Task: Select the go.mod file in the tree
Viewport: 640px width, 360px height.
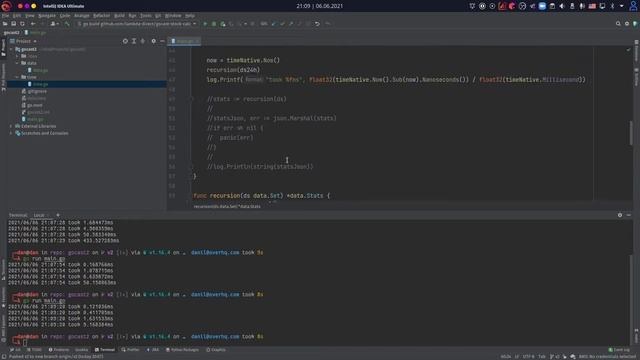Action: [x=35, y=105]
